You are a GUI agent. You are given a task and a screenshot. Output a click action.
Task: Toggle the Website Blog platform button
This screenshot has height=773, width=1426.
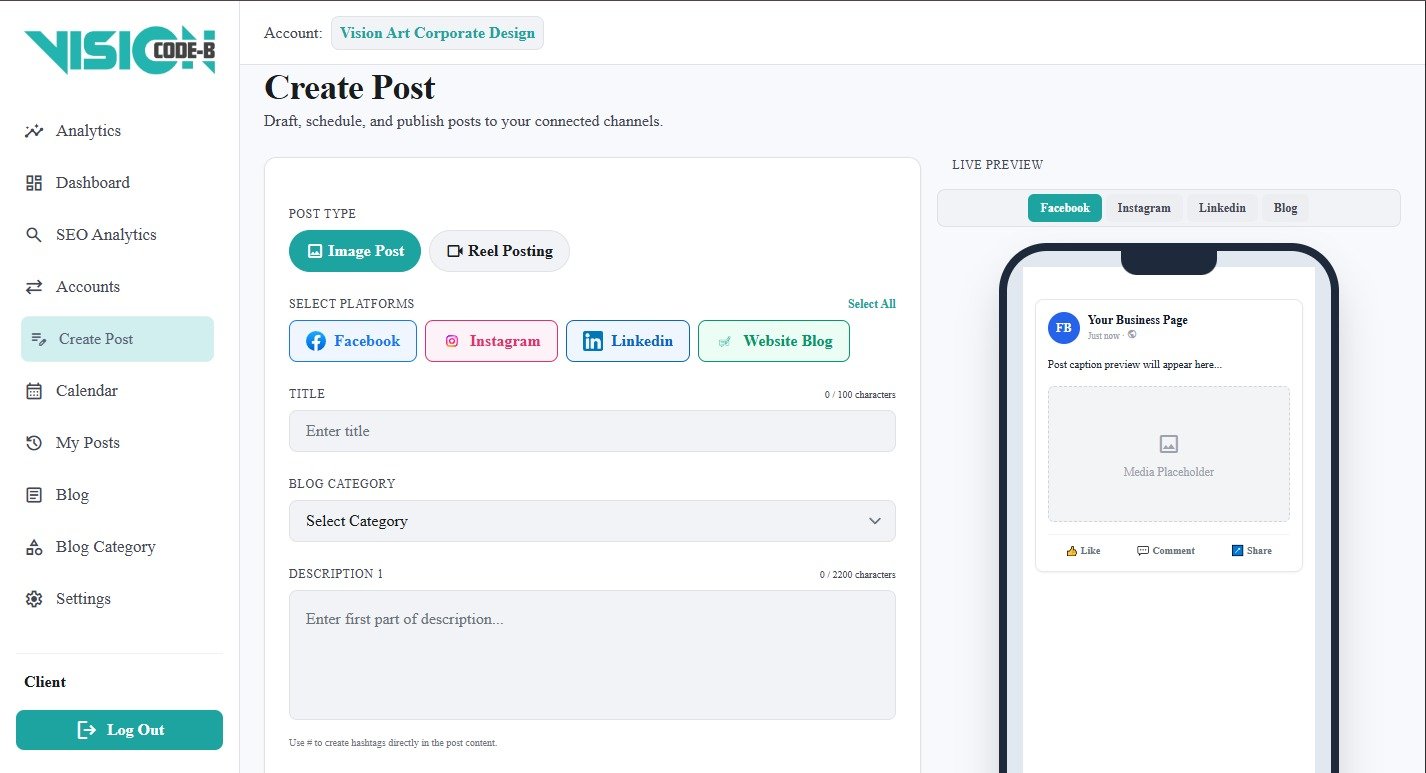(x=774, y=341)
